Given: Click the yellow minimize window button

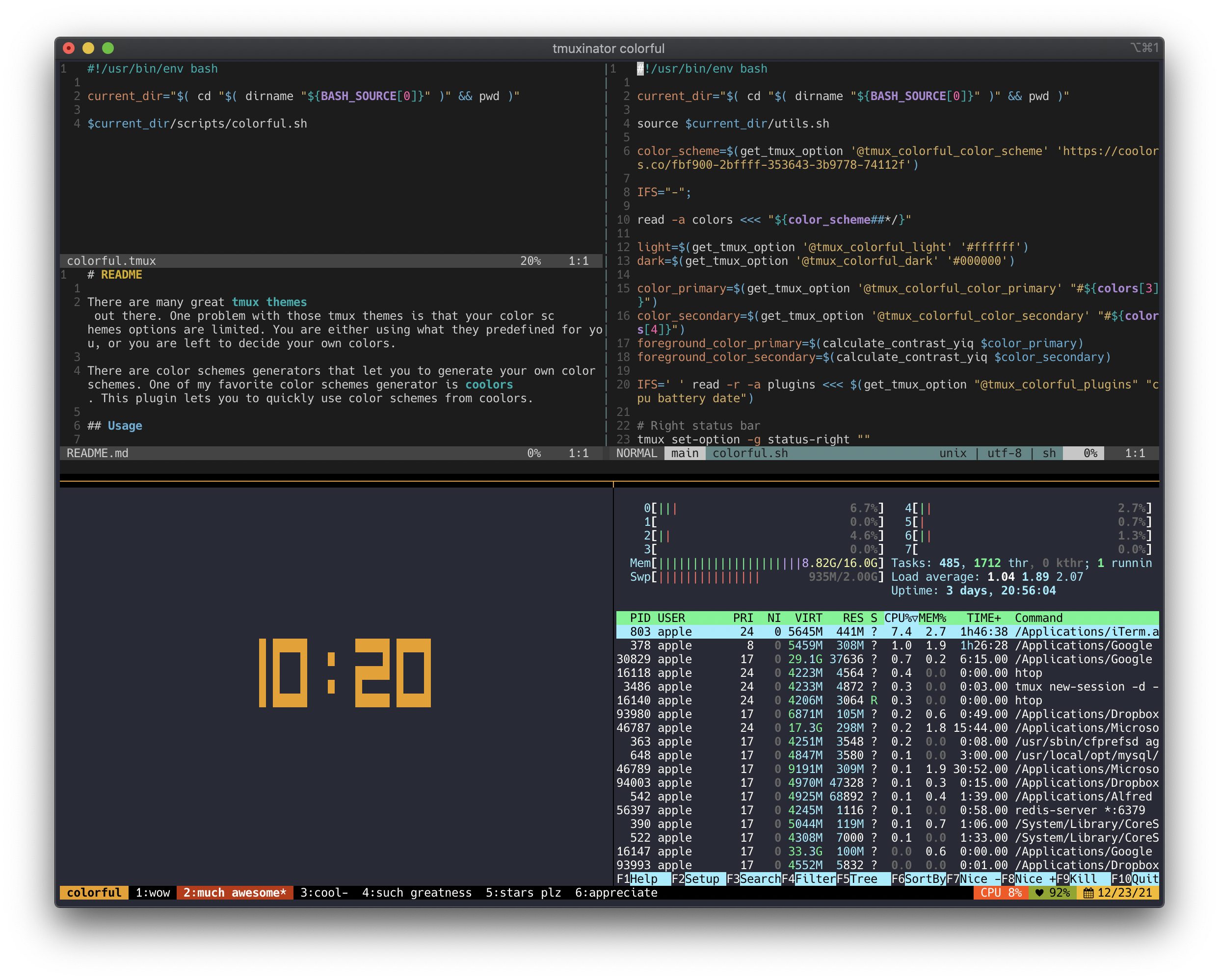Looking at the screenshot, I should coord(88,48).
